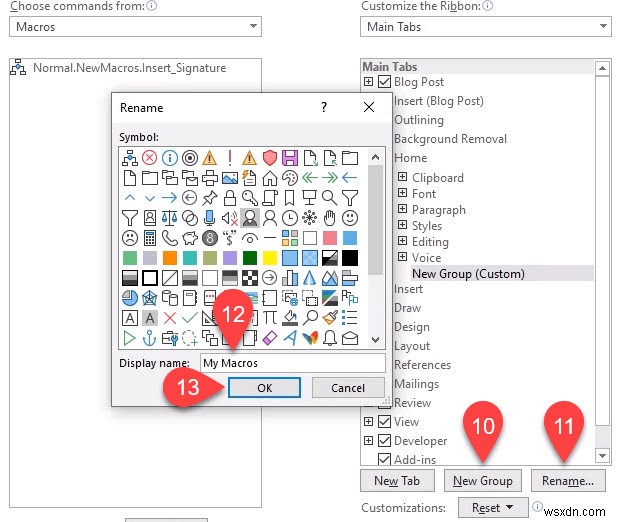Pick the piggy bank symbol
Screen dimensions: 617x522
[x=190, y=238]
